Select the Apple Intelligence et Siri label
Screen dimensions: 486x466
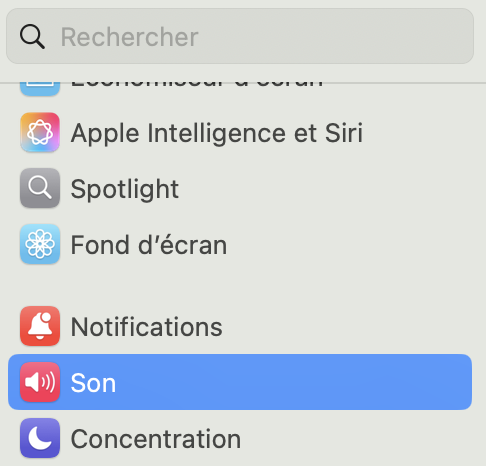217,133
